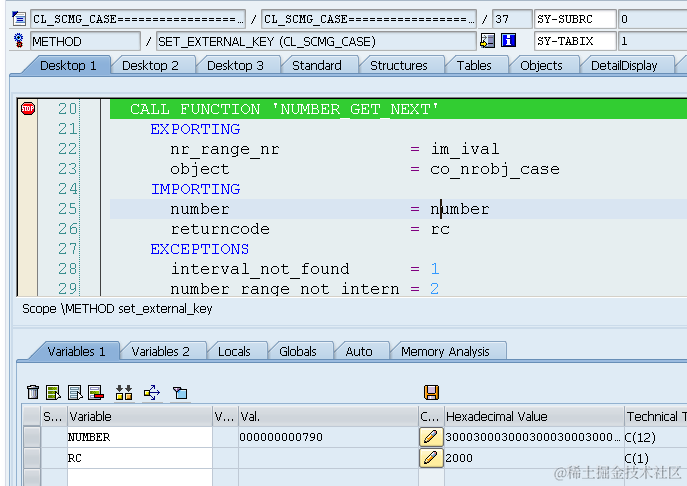Viewport: 687px width, 486px height.
Task: Click the Scope \METHOD set_external_key status text
Action: pos(117,309)
